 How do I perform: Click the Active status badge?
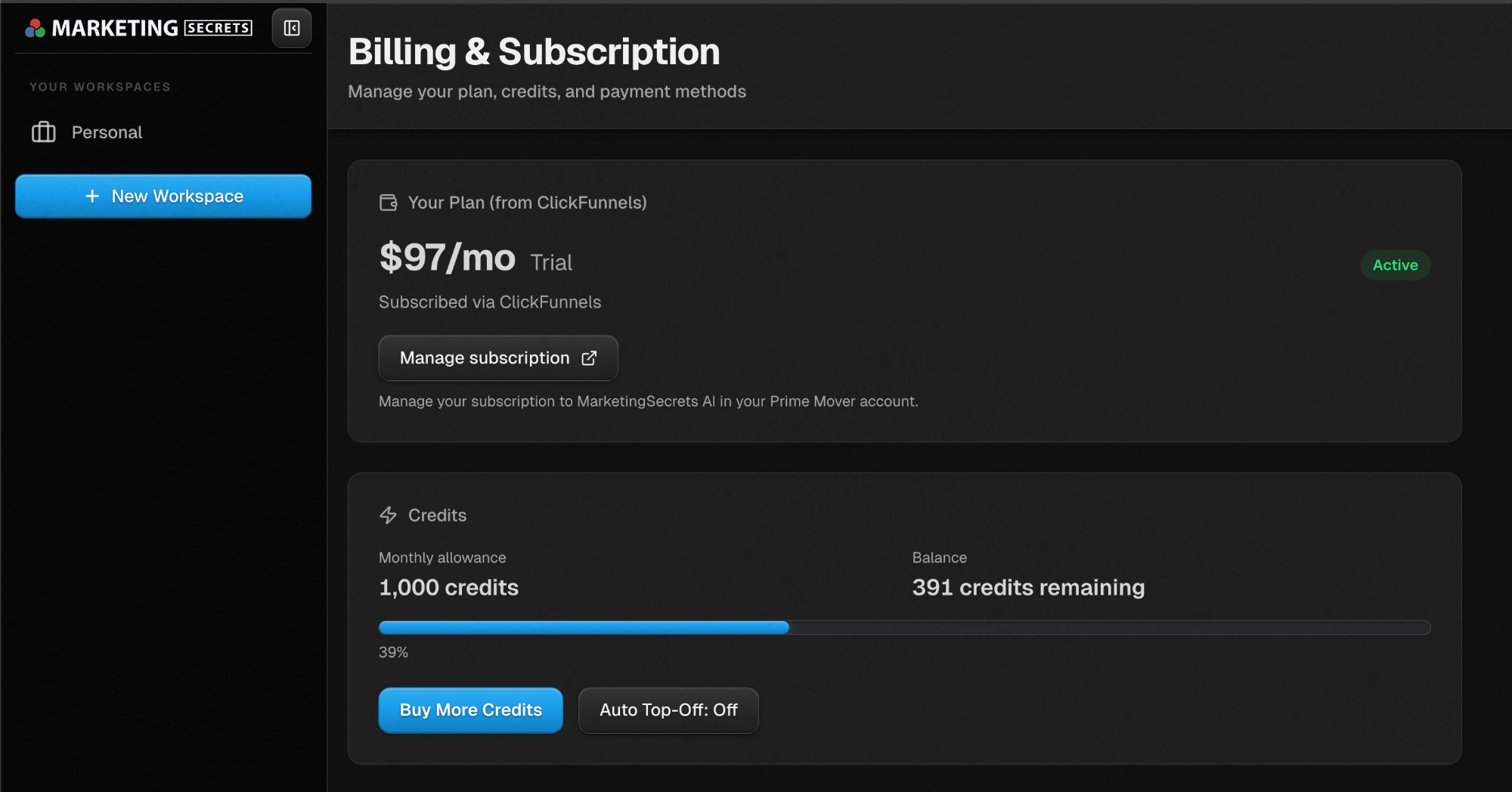coord(1395,265)
